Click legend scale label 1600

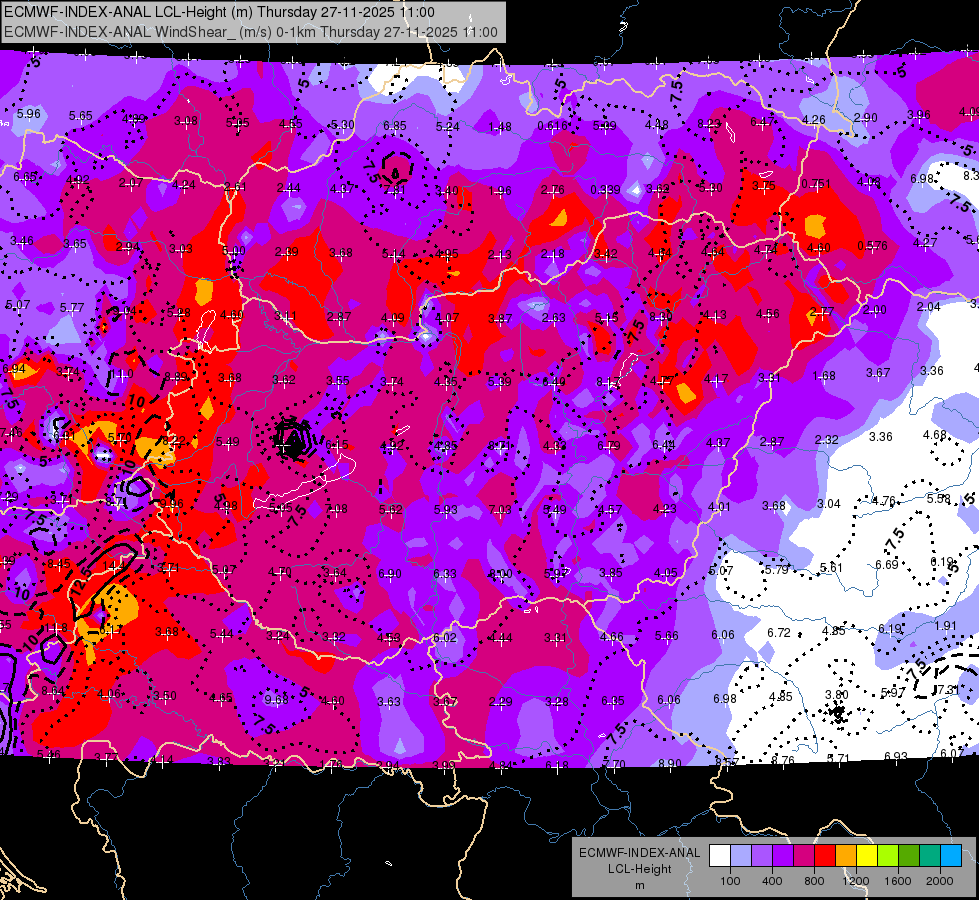click(898, 881)
